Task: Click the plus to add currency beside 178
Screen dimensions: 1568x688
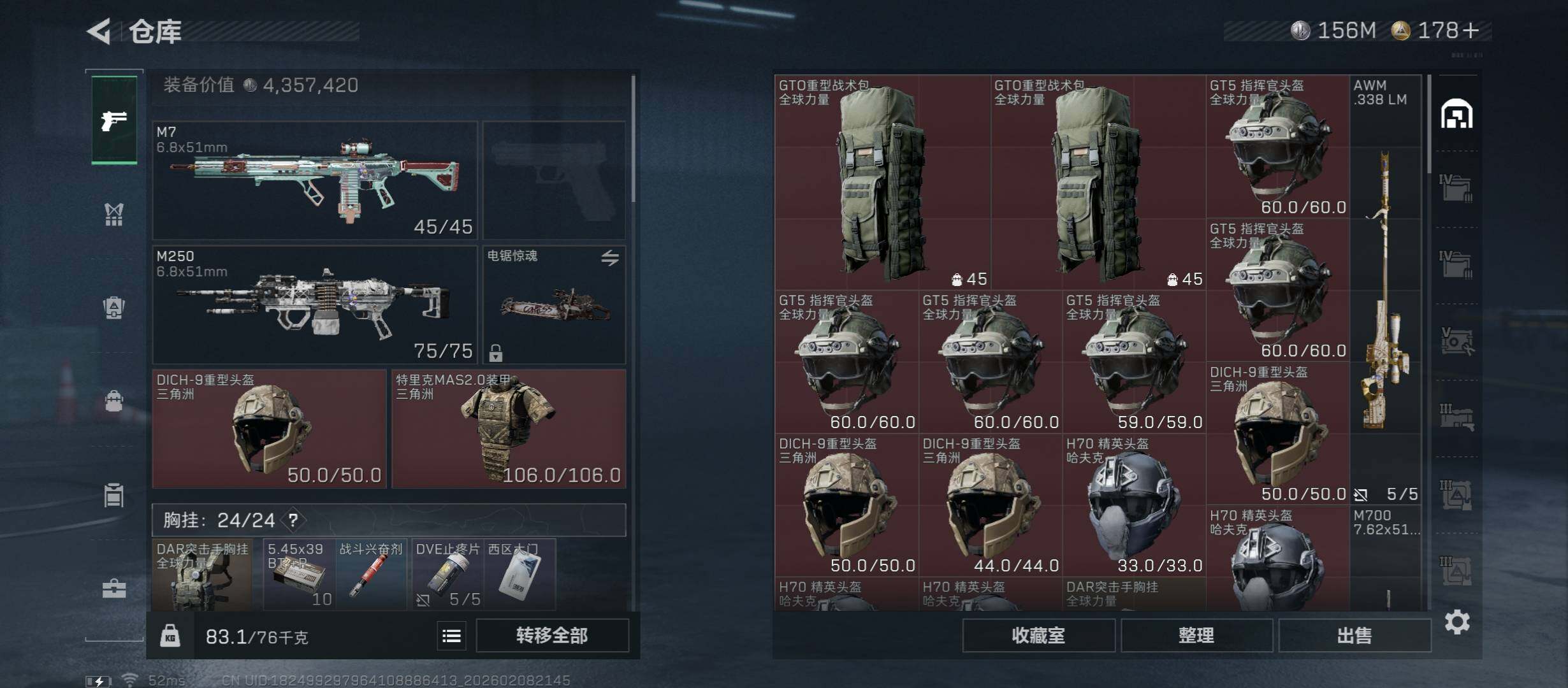Action: click(x=1471, y=31)
